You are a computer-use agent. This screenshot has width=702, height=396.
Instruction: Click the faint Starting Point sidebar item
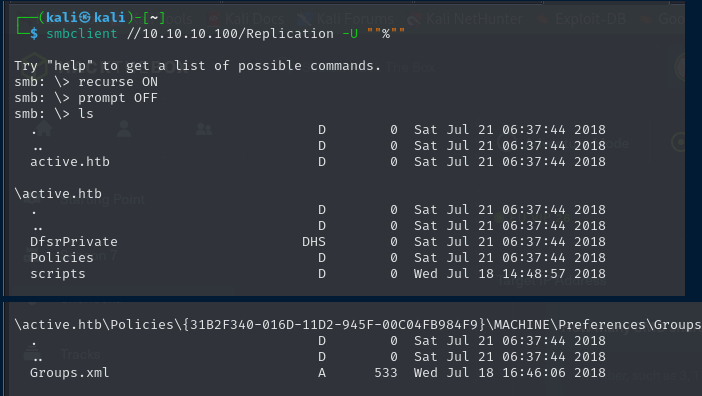tap(103, 200)
